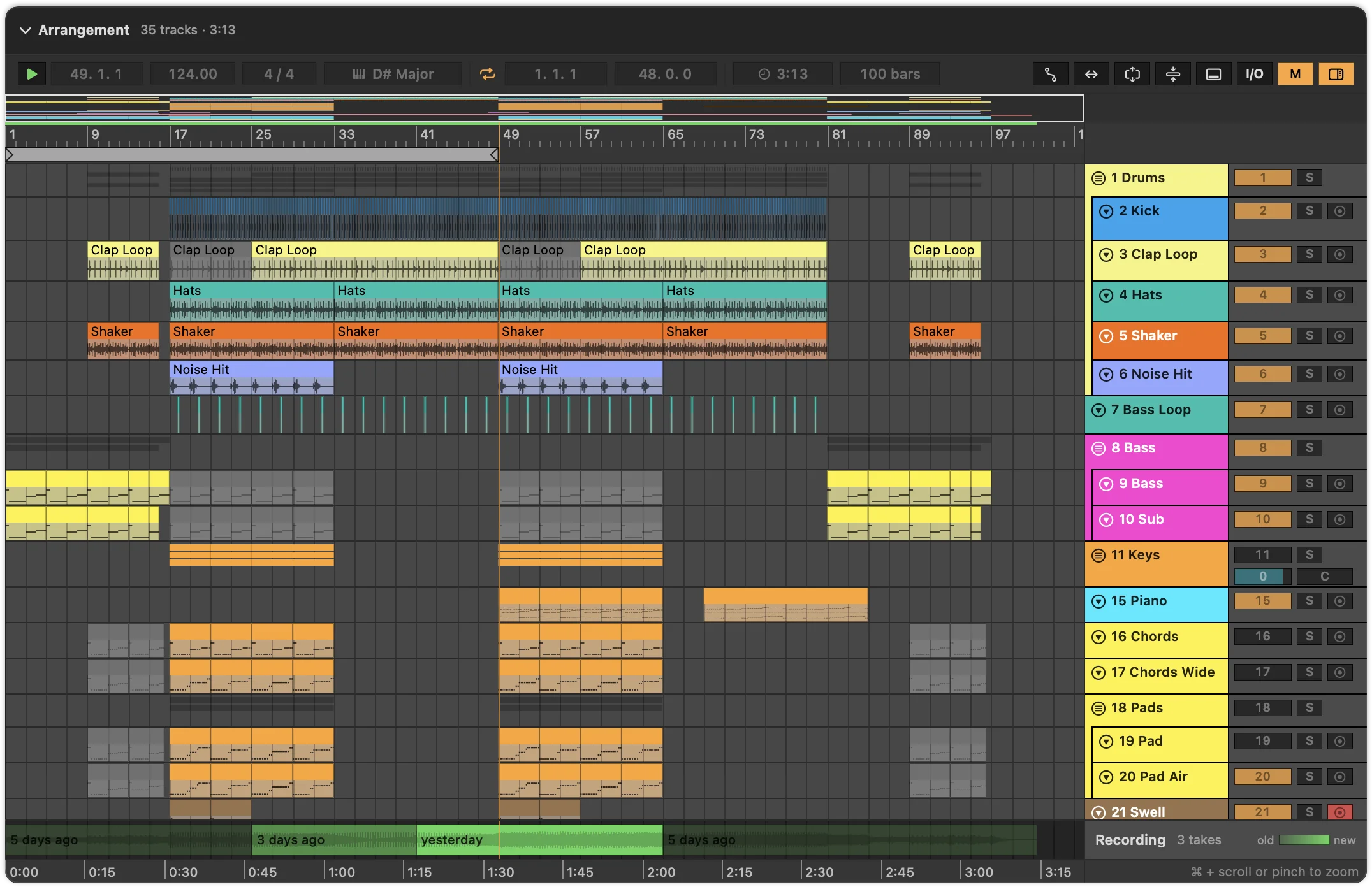Screen dimensions: 1372x887
Task: Click the 4 / 4 time signature field
Action: 279,74
